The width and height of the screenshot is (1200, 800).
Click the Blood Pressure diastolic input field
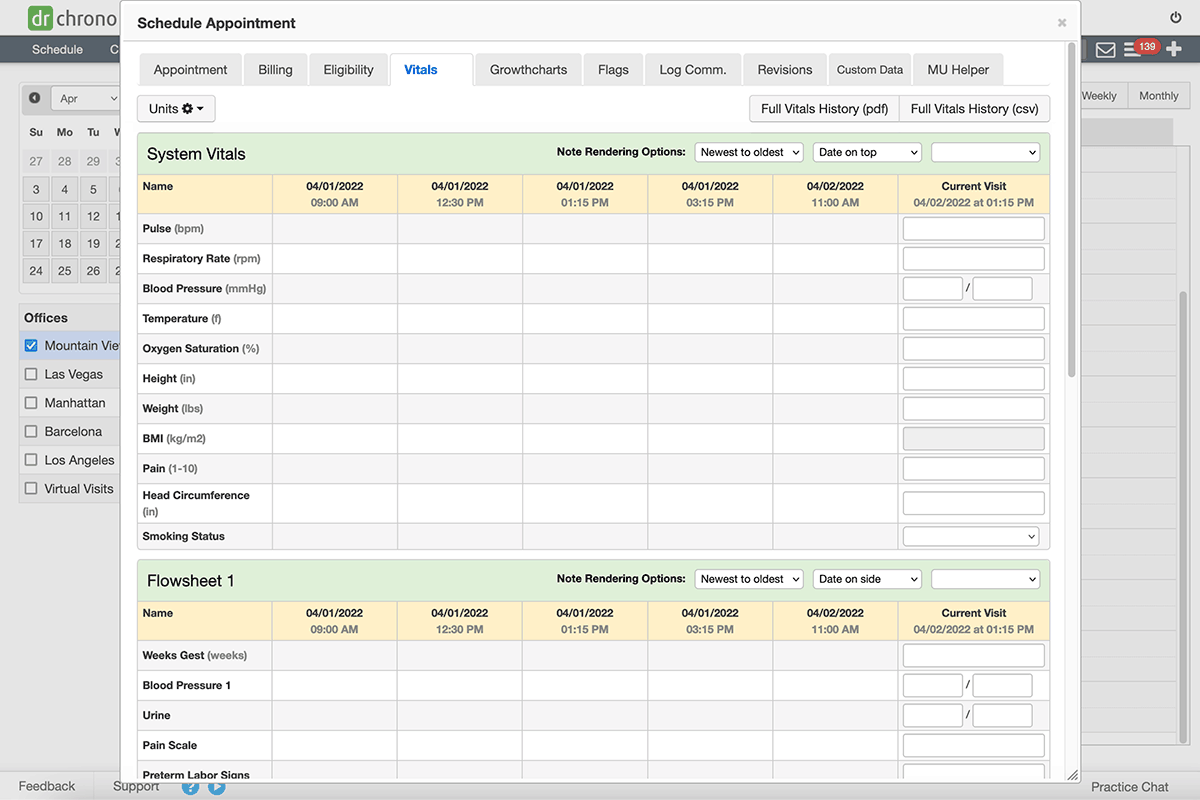[x=1002, y=289]
